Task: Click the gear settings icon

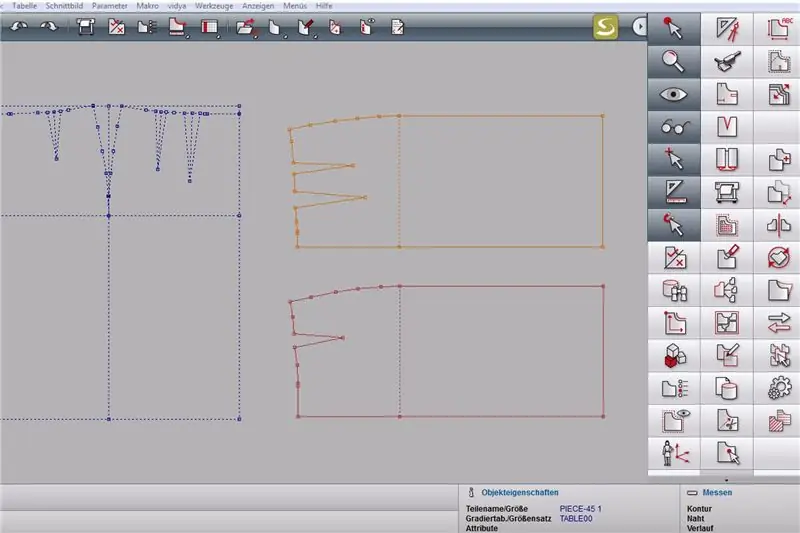Action: click(x=779, y=388)
